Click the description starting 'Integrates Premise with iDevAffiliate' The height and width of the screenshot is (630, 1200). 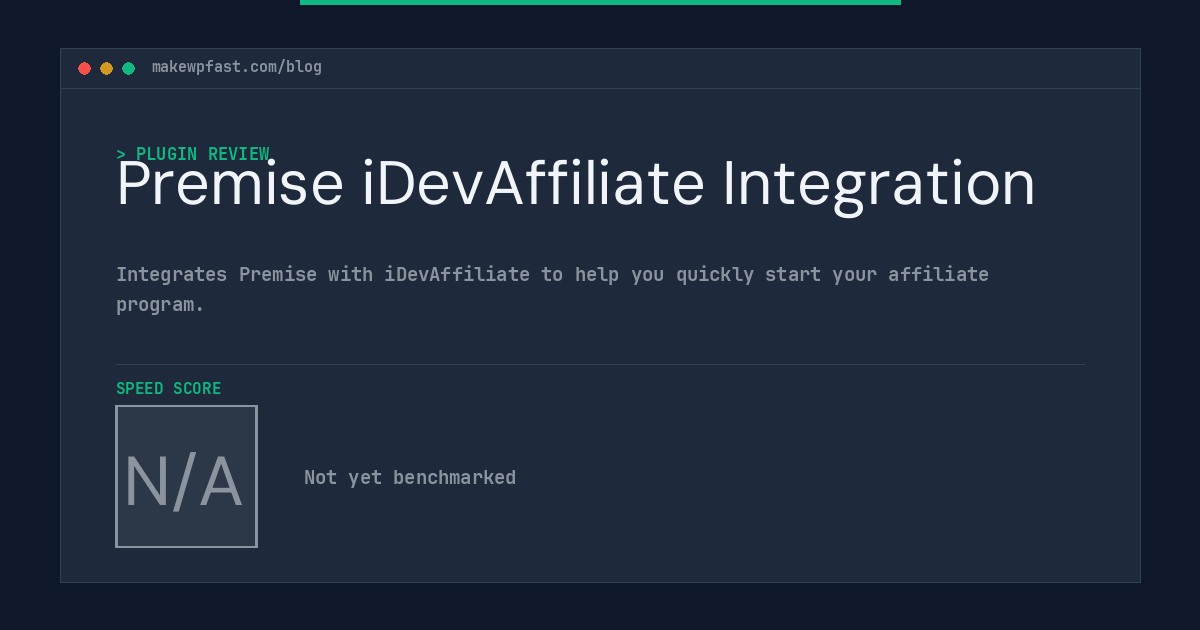coord(552,289)
